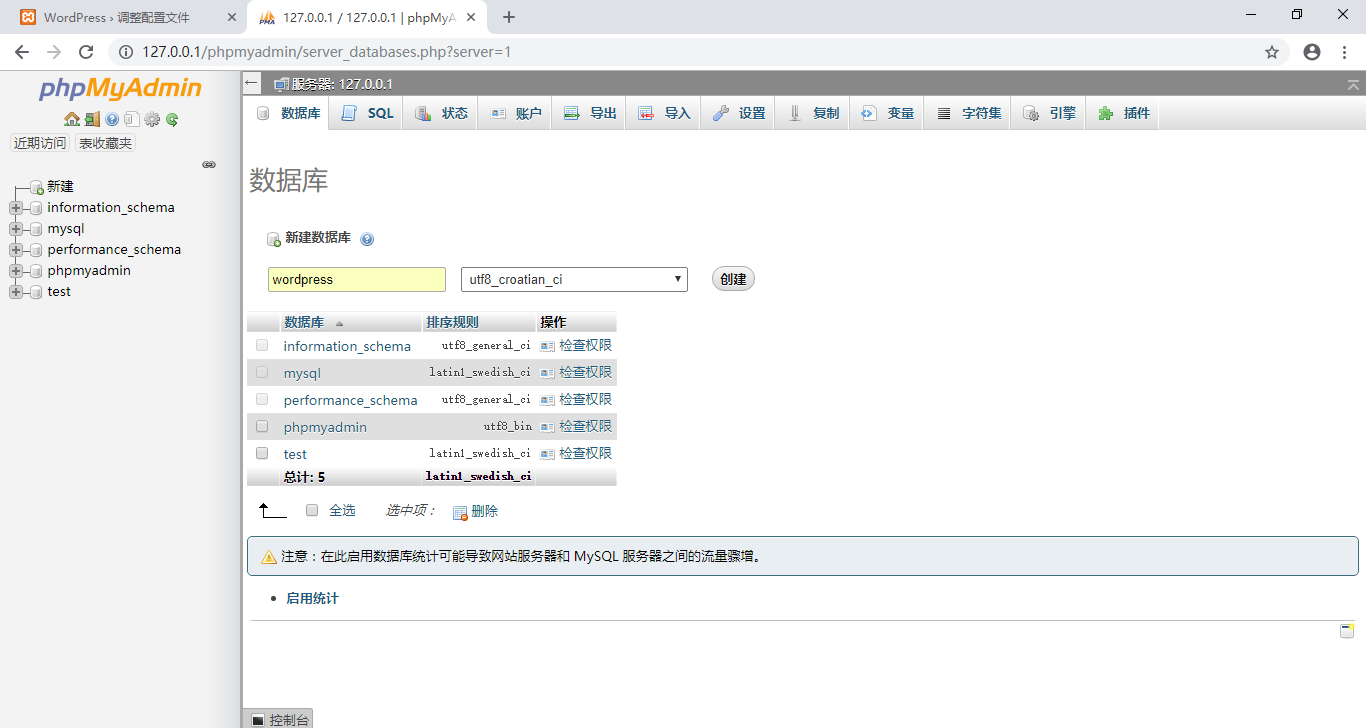Click the privileges icon in information_schema row
The width and height of the screenshot is (1366, 728).
(547, 346)
